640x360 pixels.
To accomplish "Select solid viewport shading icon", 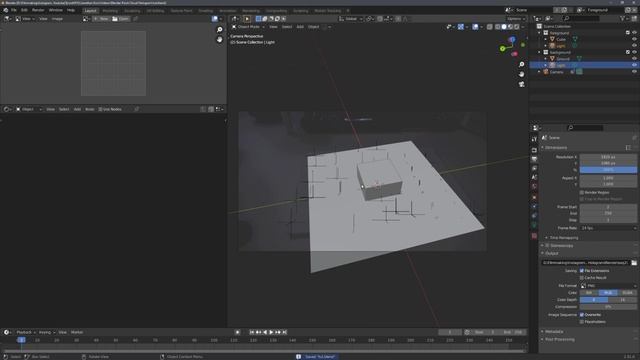I will coord(504,27).
